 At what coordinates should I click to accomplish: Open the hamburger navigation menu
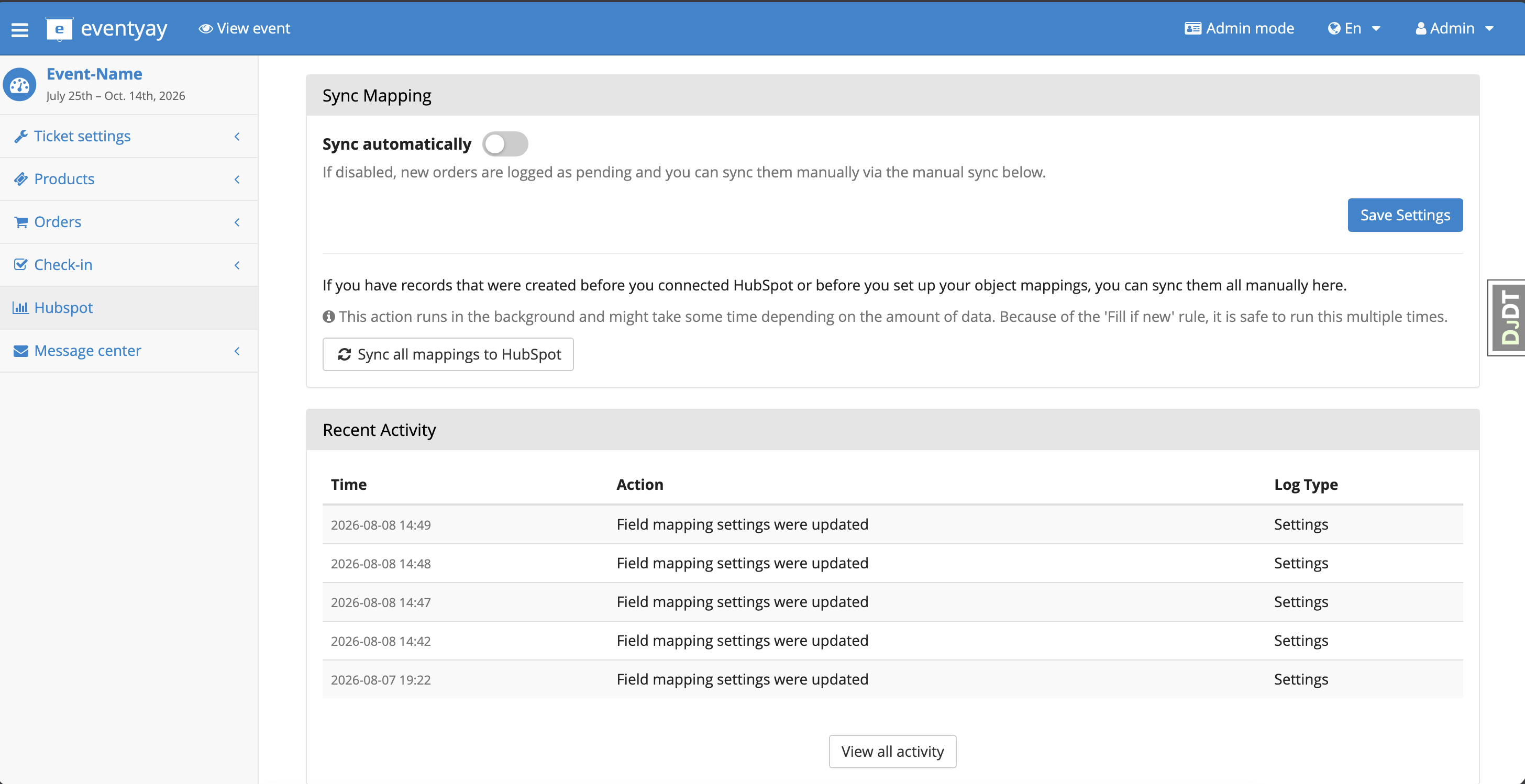pyautogui.click(x=19, y=30)
